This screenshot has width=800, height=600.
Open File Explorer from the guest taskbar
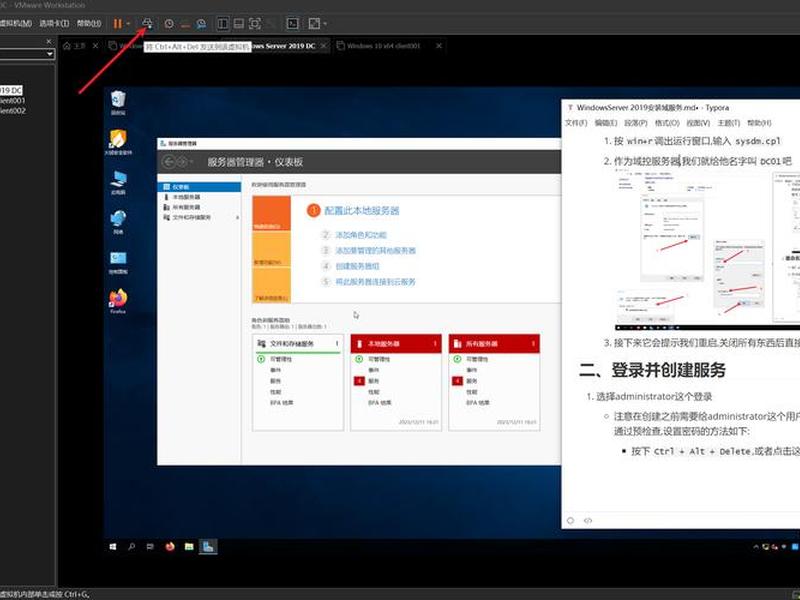pyautogui.click(x=189, y=546)
